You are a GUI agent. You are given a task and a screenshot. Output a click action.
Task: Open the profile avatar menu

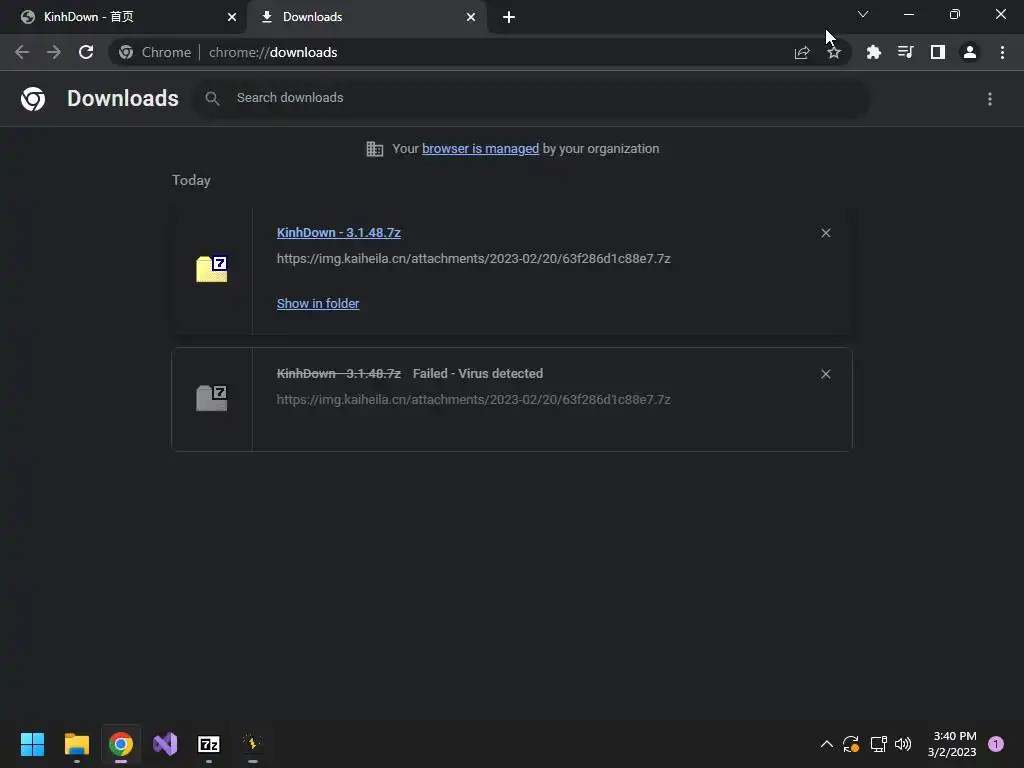click(x=970, y=52)
